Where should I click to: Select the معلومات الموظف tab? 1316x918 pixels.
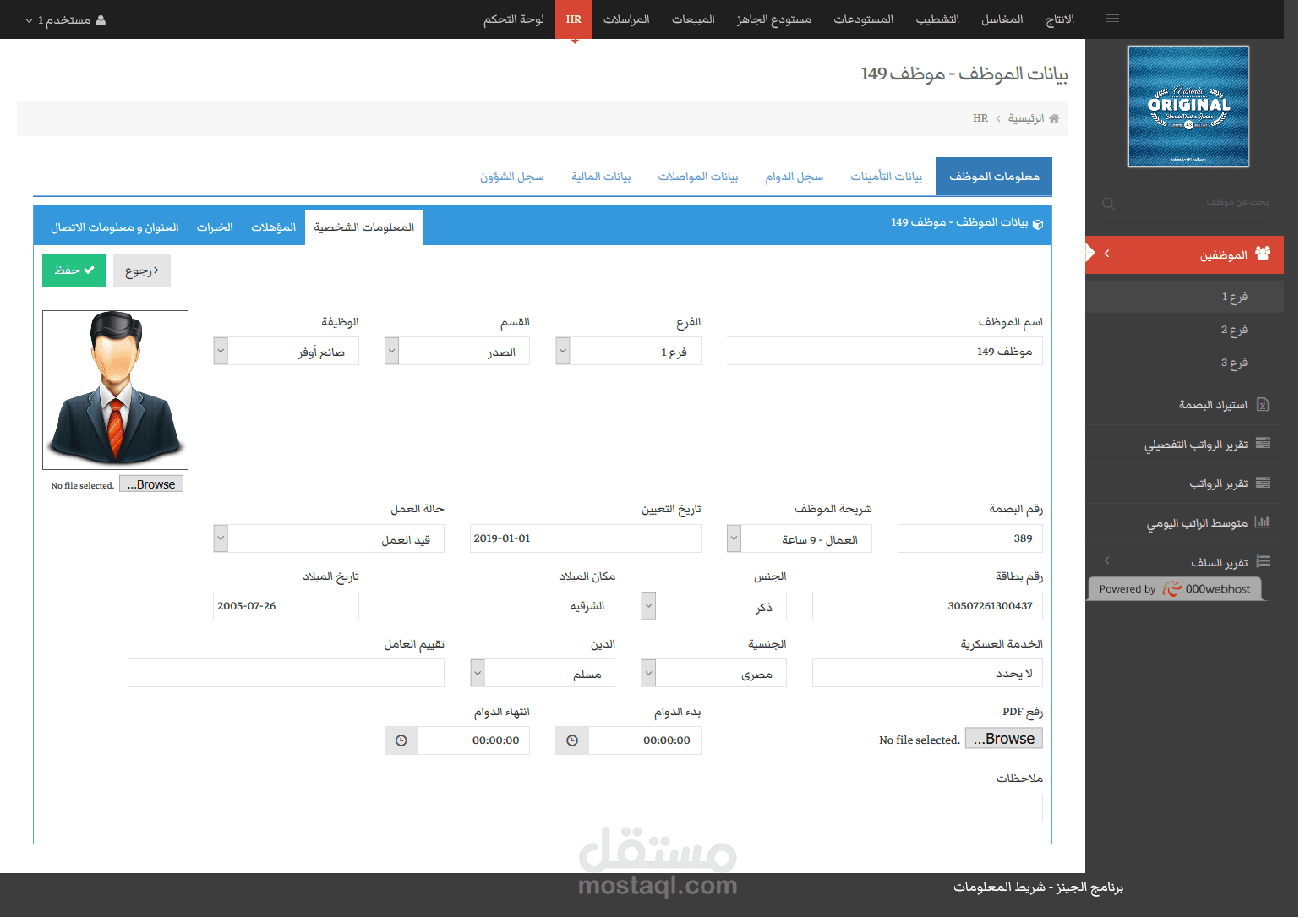[994, 177]
